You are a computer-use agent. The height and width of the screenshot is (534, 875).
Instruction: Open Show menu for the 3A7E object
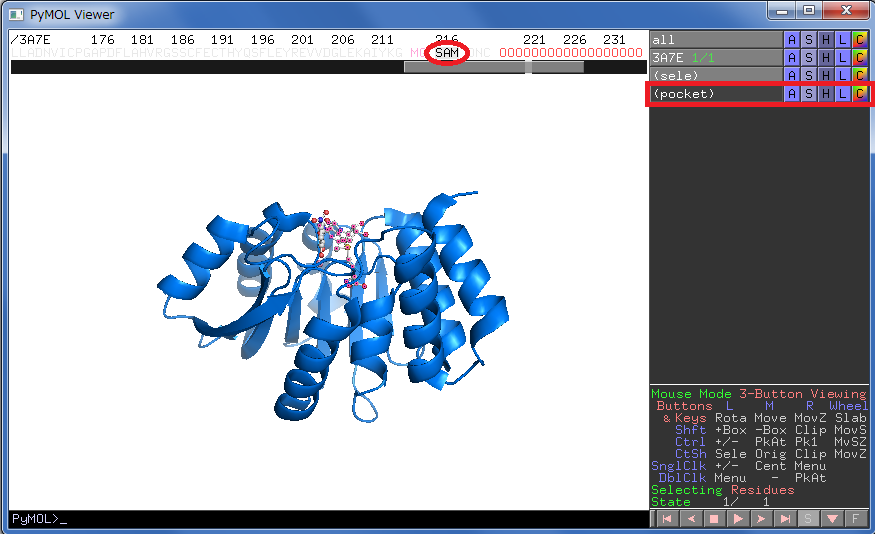(808, 58)
